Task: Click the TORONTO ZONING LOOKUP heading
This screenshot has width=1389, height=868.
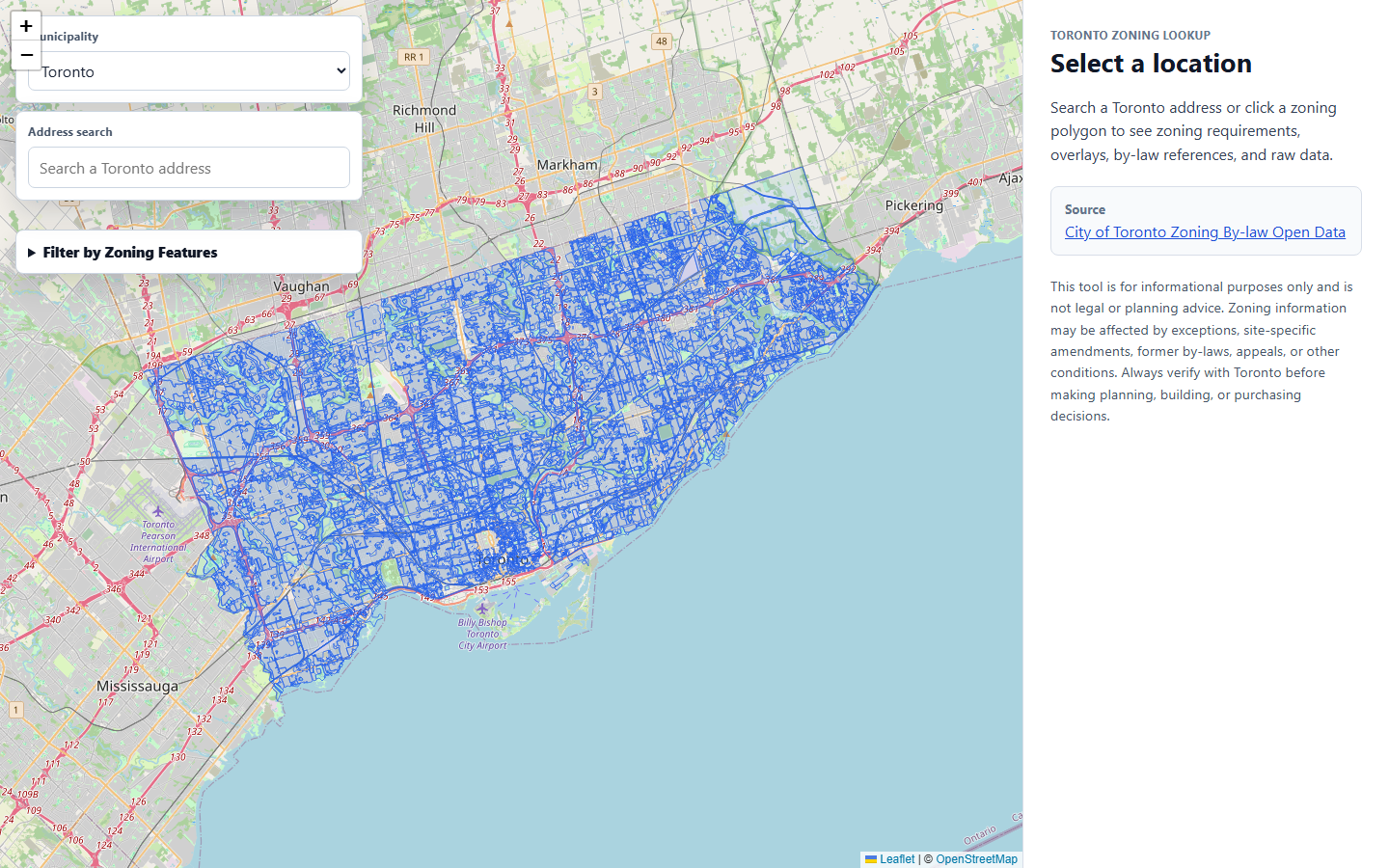Action: (x=1130, y=35)
